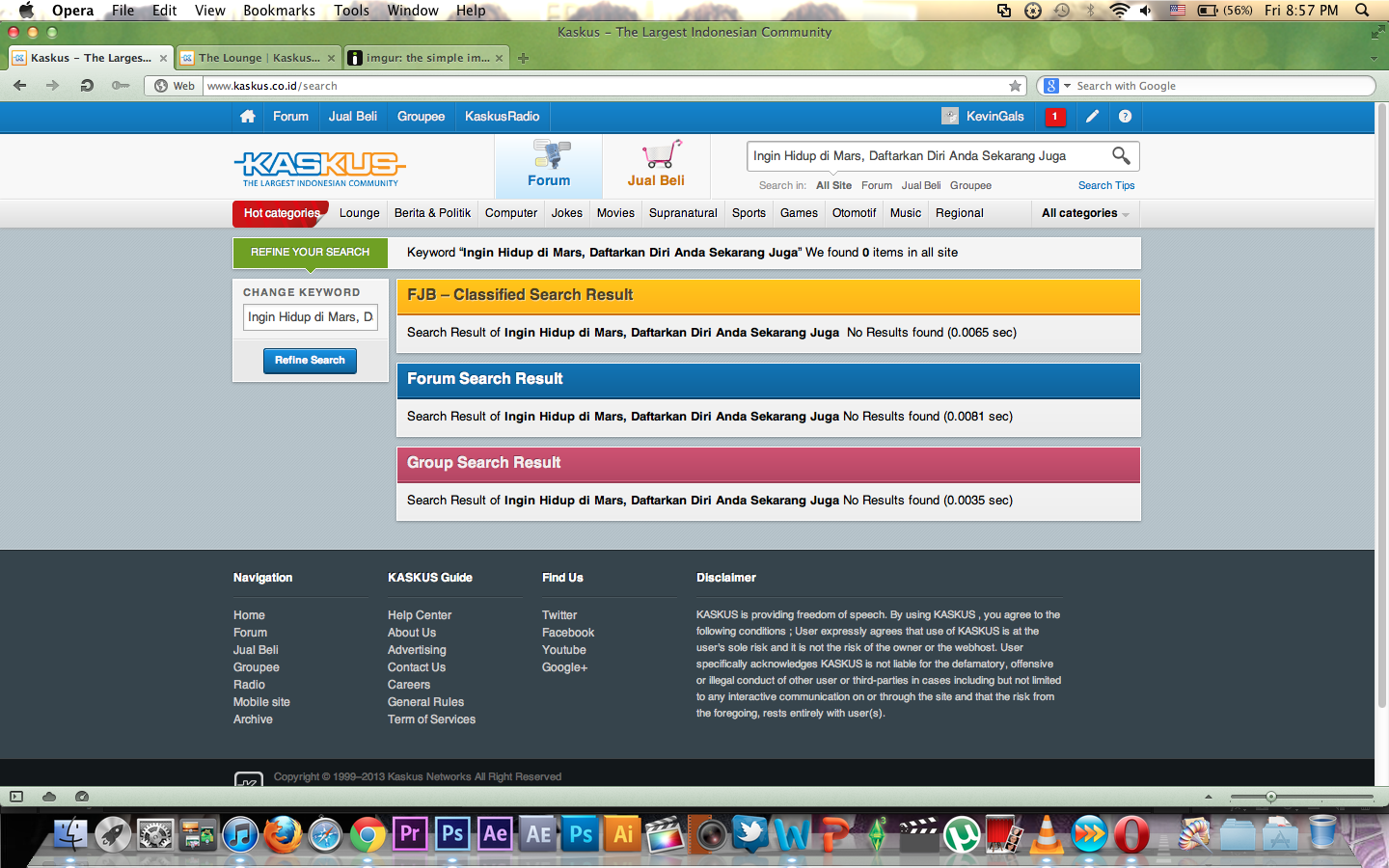Open Google Chrome from the dock
Viewport: 1389px width, 868px height.
click(x=368, y=834)
